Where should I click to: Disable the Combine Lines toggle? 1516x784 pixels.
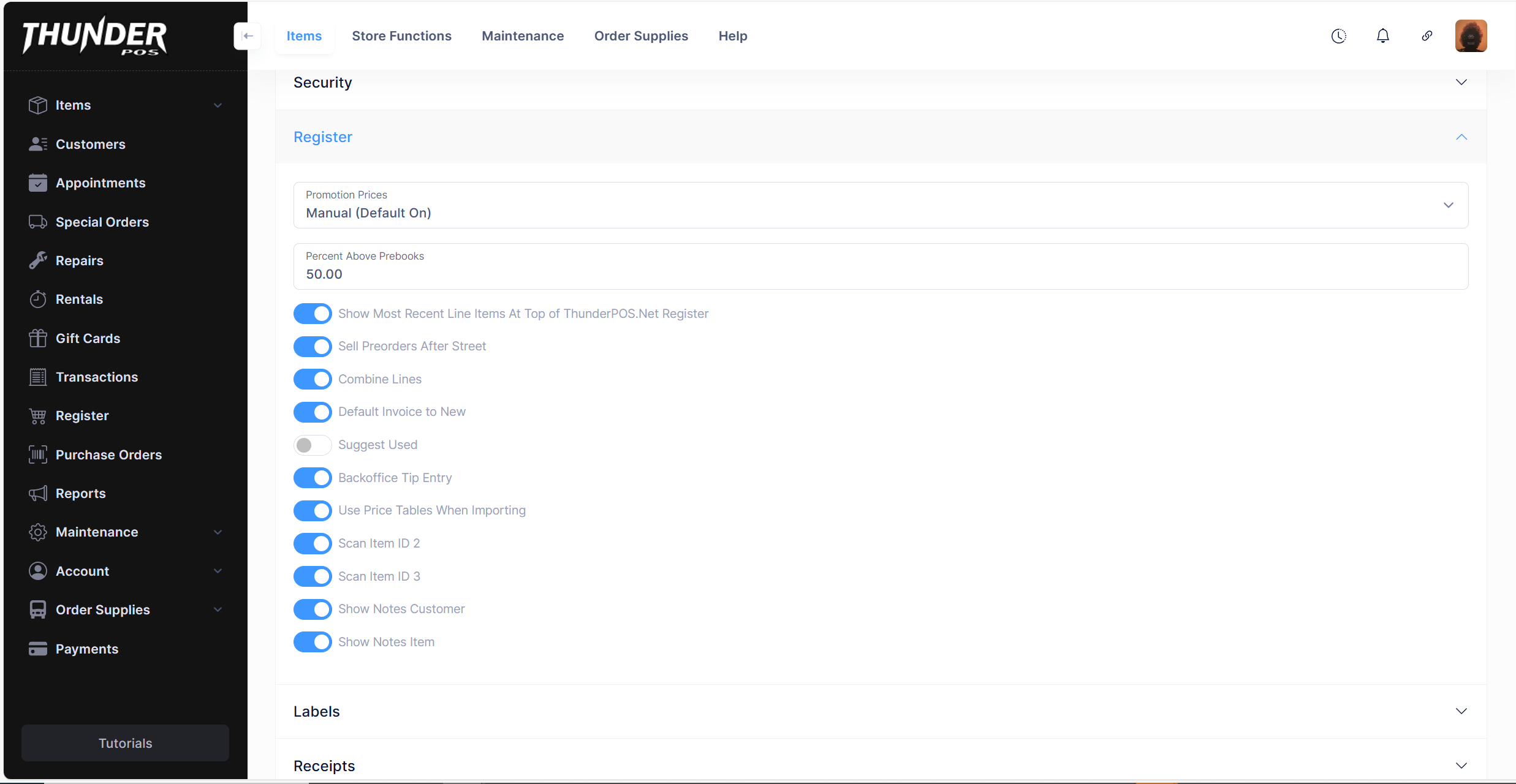(x=313, y=379)
